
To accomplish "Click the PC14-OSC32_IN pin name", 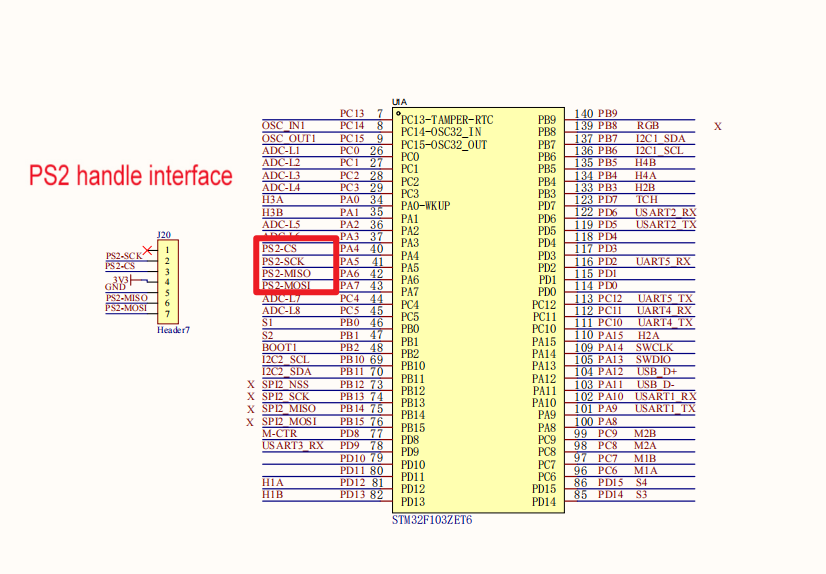I will pyautogui.click(x=441, y=132).
